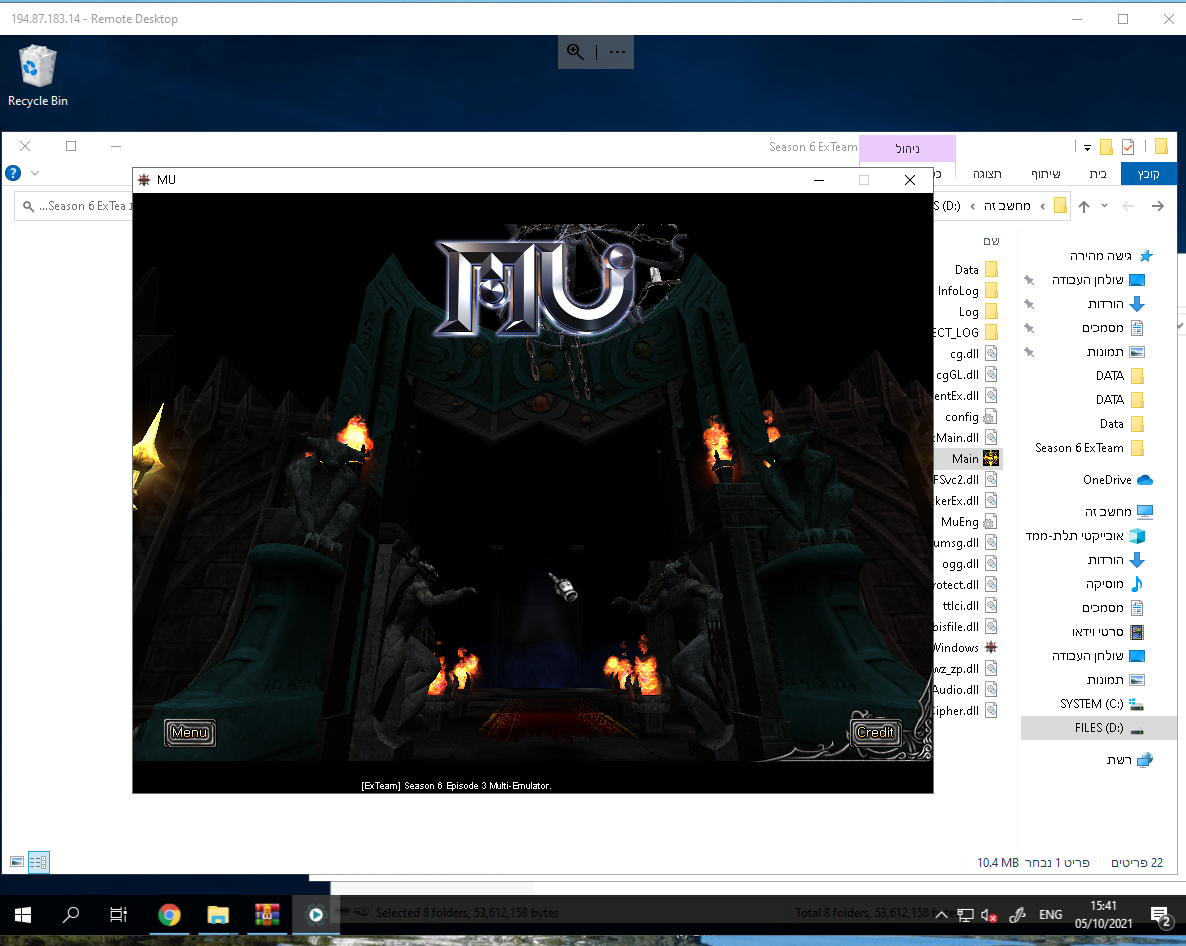Show hidden tray icons chevron
The image size is (1186, 946).
[x=941, y=915]
